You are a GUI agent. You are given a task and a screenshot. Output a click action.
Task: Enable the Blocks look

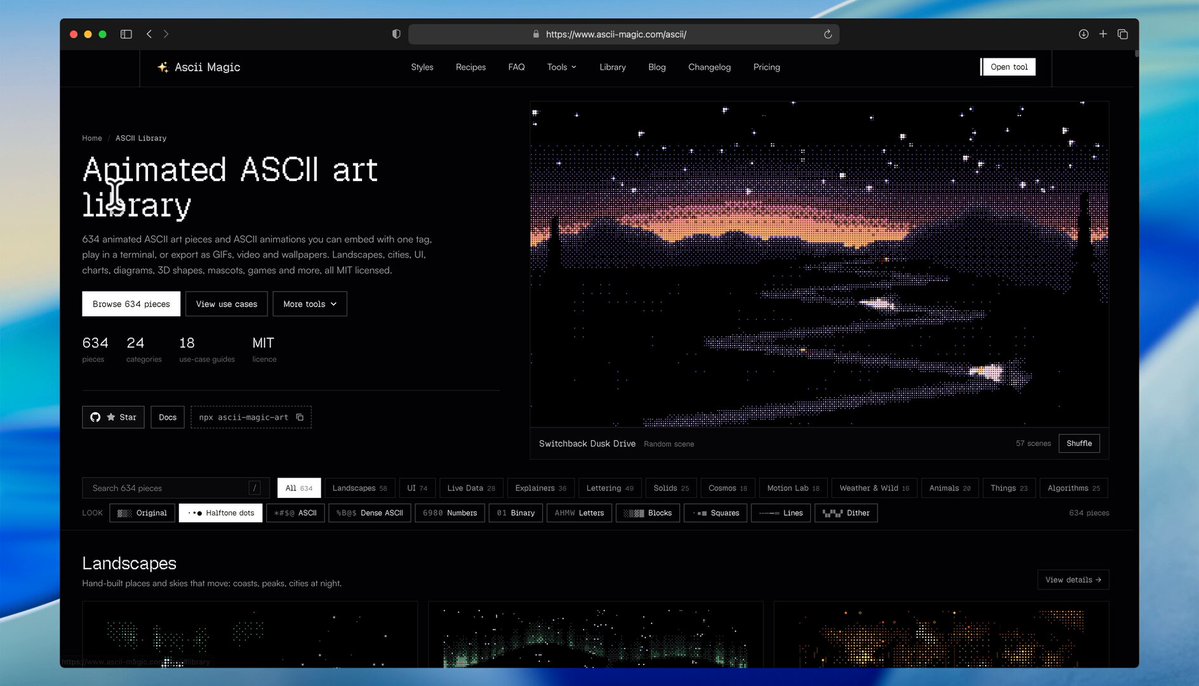pyautogui.click(x=648, y=513)
